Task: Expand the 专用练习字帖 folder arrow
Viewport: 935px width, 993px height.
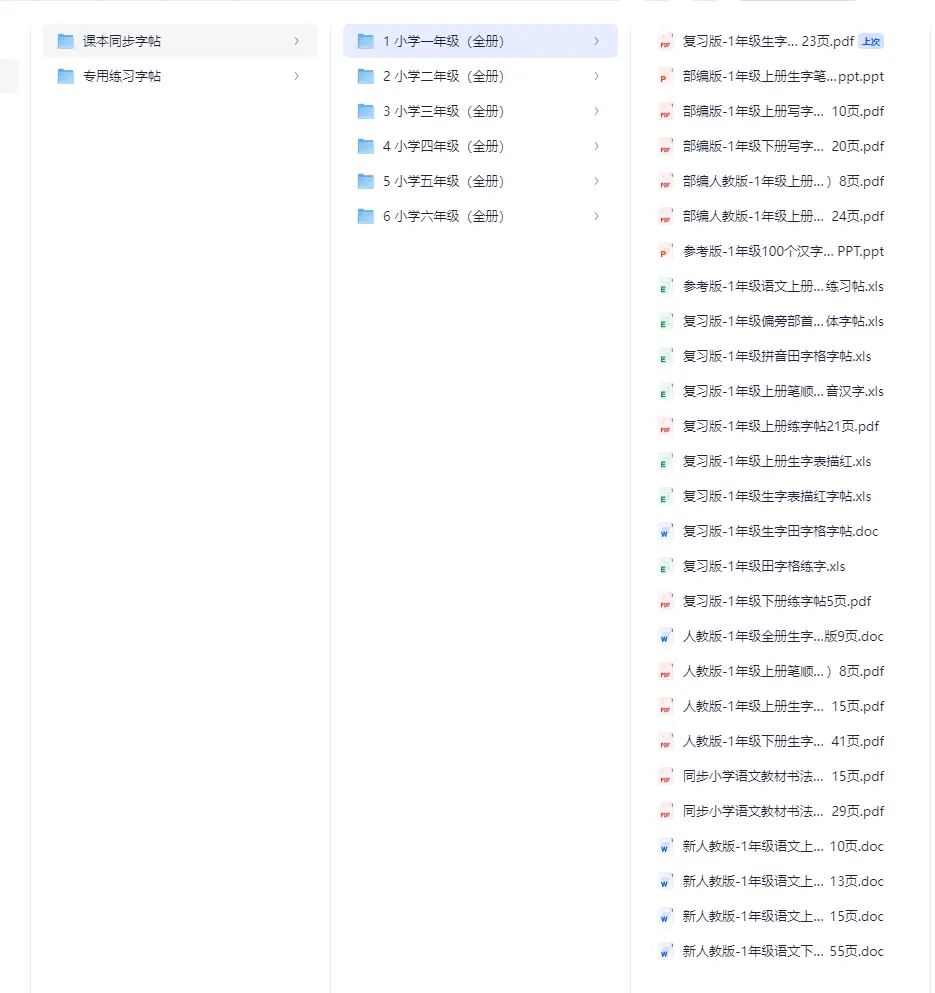Action: 297,77
